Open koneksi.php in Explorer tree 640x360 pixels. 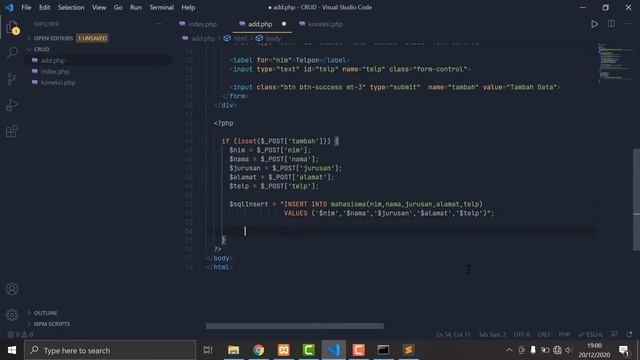pyautogui.click(x=58, y=82)
